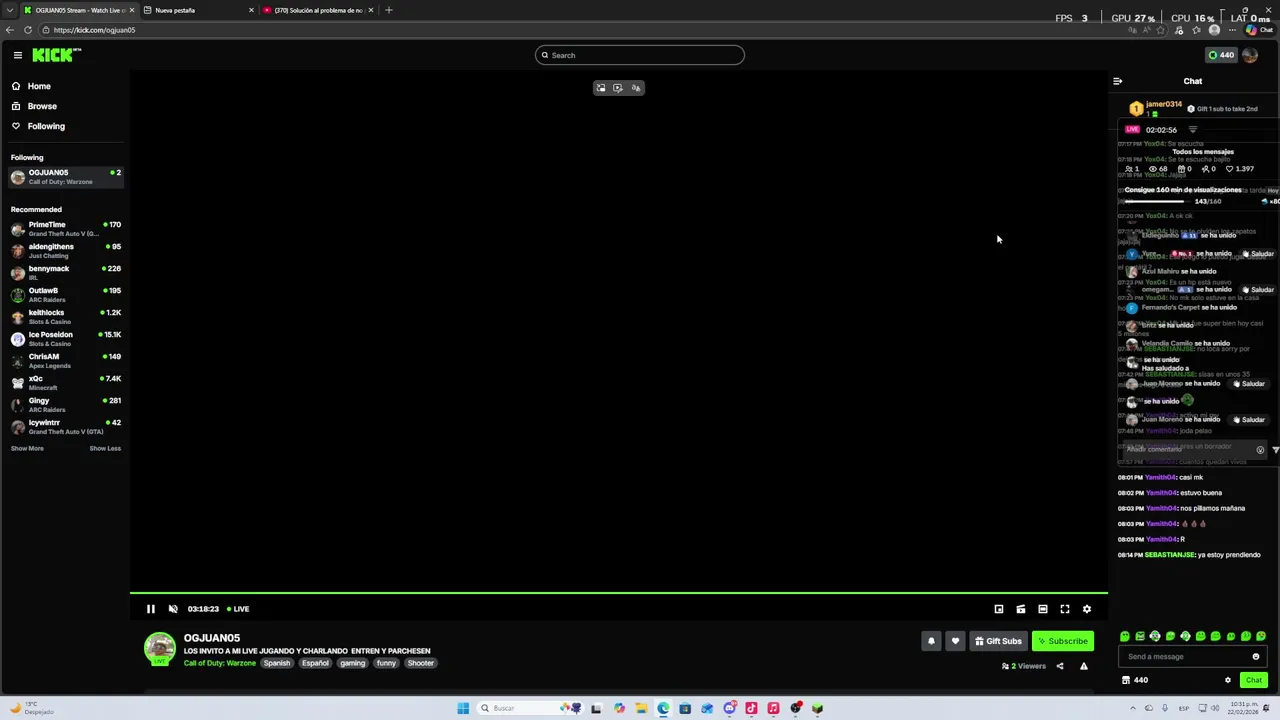Collapse recommended list with Show Less
Image resolution: width=1280 pixels, height=720 pixels.
coord(105,448)
